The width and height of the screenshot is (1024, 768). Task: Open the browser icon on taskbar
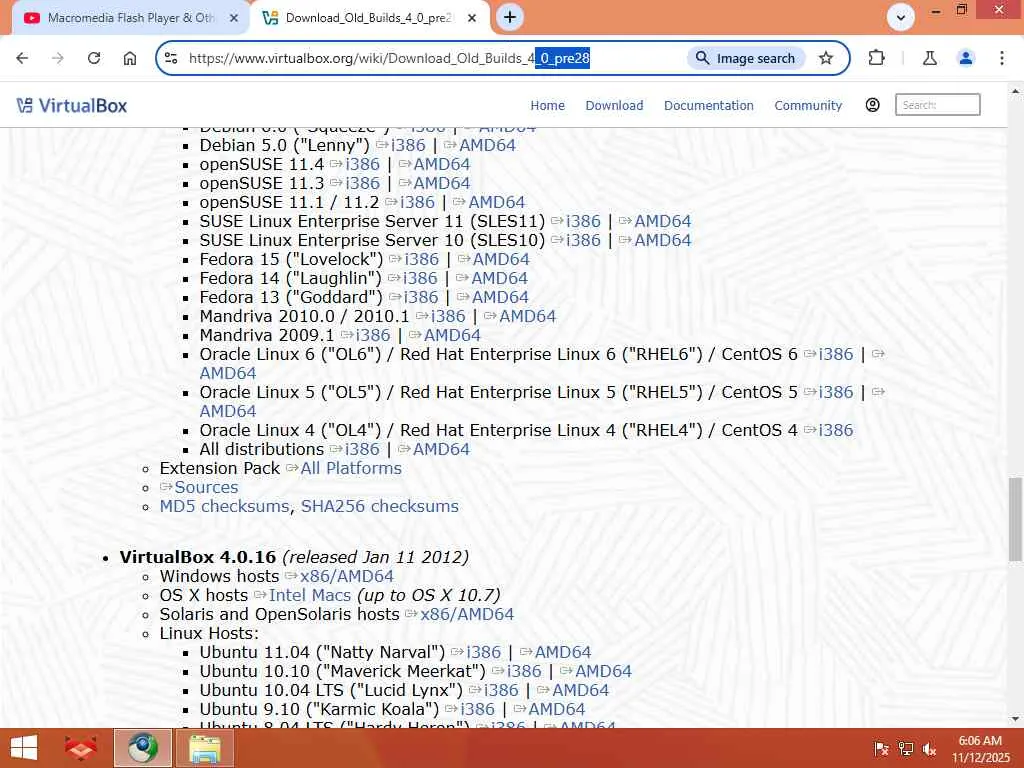(x=143, y=748)
